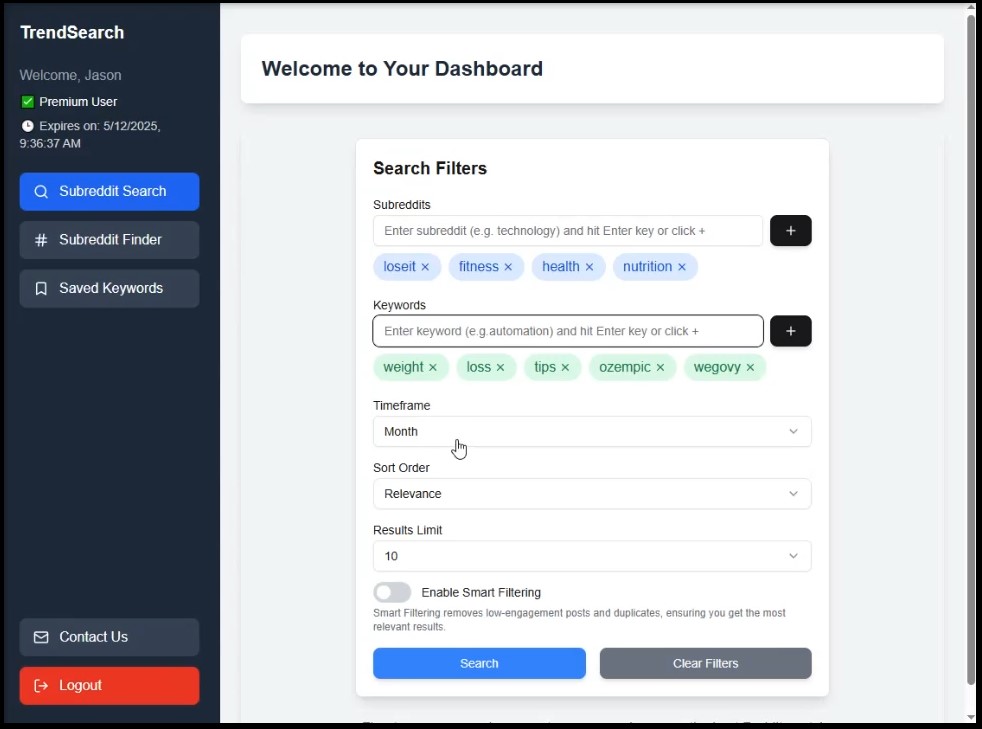
Task: Select Subreddit Search in the sidebar
Action: (x=110, y=192)
